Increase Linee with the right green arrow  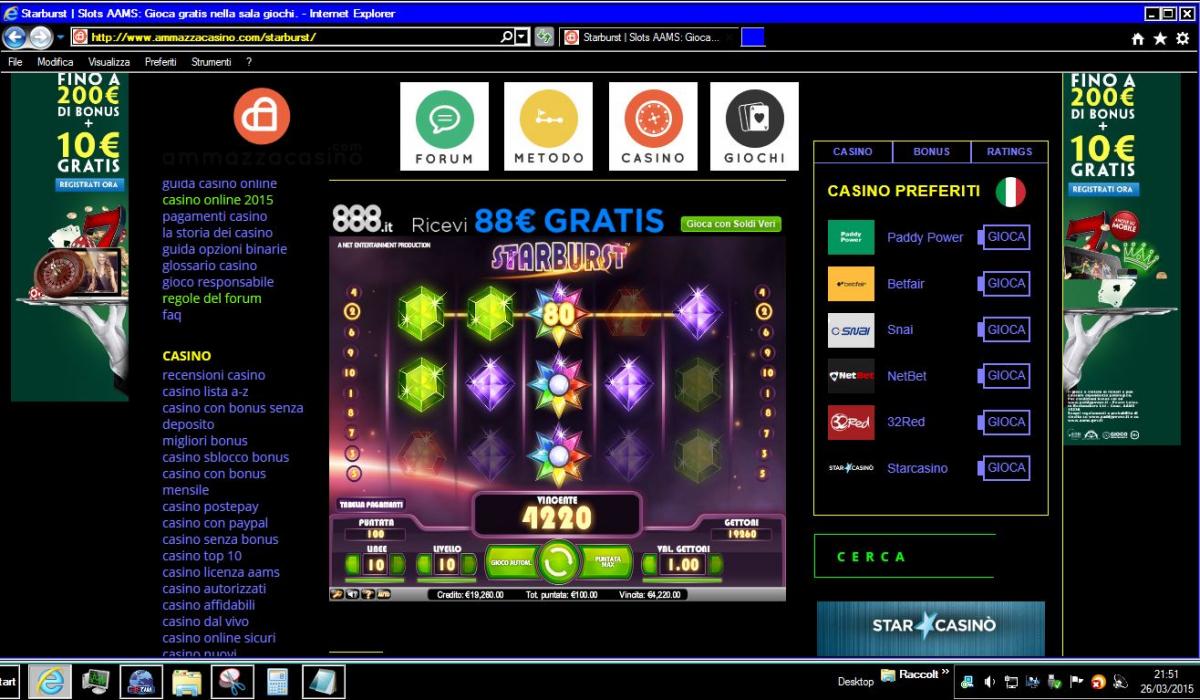point(396,565)
